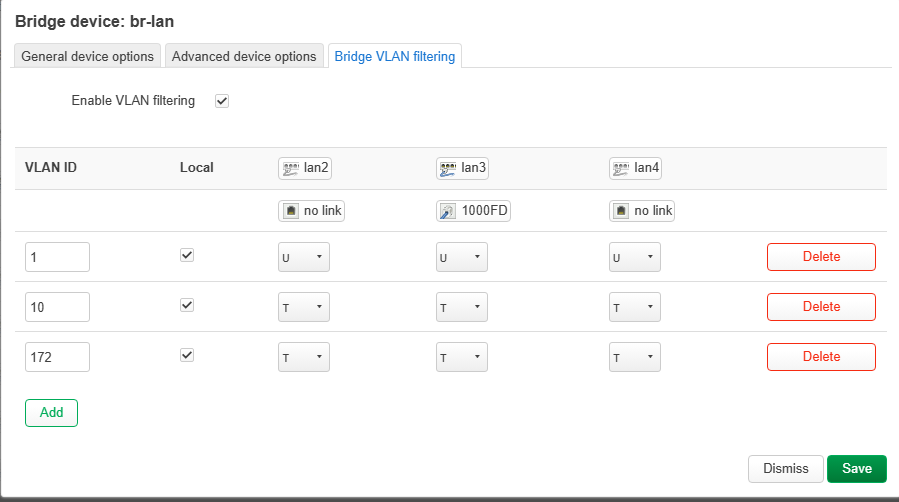Viewport: 899px width, 502px height.
Task: Click lan4 no link status icon
Action: [621, 211]
